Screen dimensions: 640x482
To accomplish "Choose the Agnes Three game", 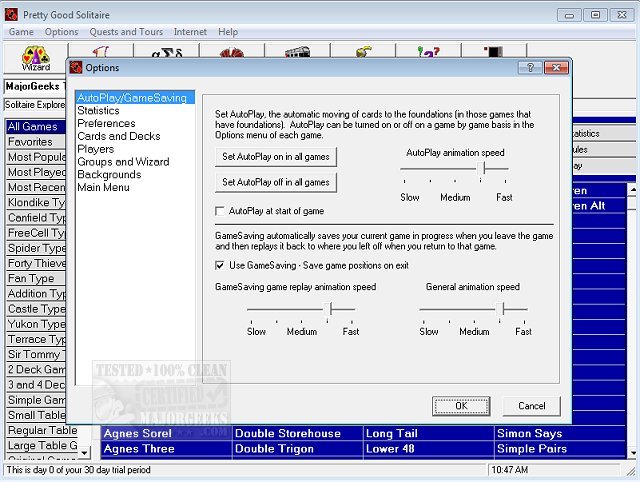I will [x=166, y=449].
